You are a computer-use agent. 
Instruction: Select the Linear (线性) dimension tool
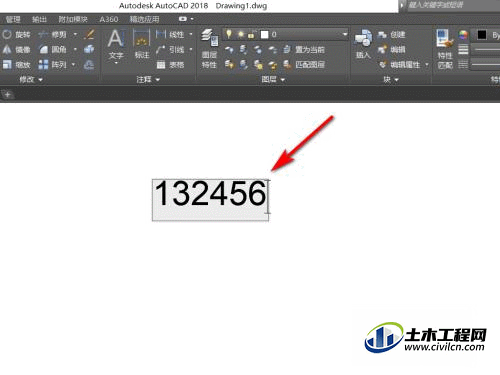170,34
